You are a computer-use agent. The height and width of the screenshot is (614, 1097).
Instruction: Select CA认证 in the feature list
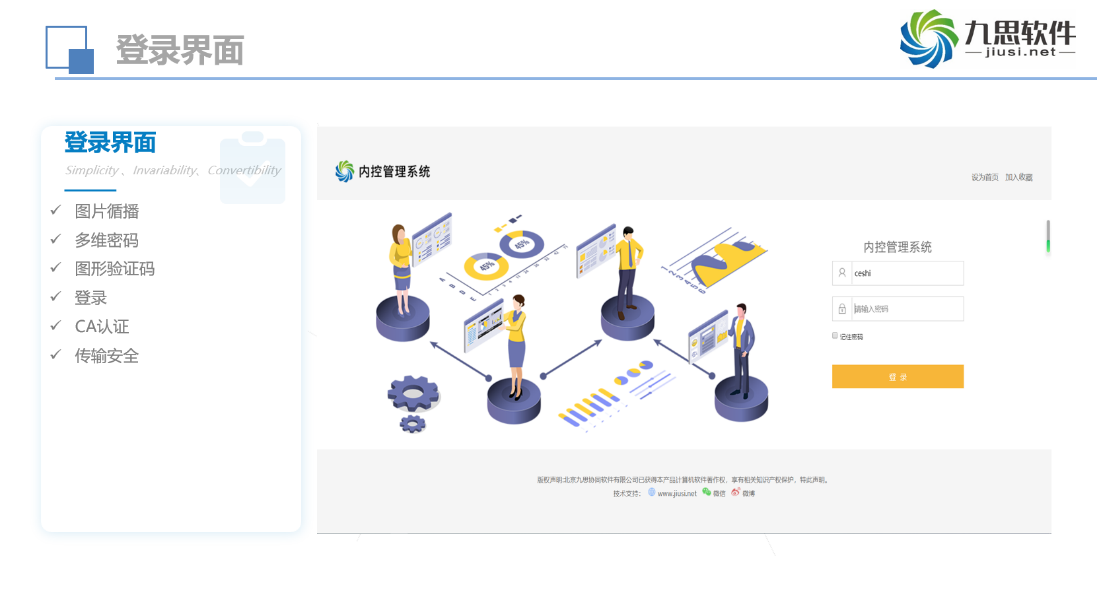[x=102, y=326]
